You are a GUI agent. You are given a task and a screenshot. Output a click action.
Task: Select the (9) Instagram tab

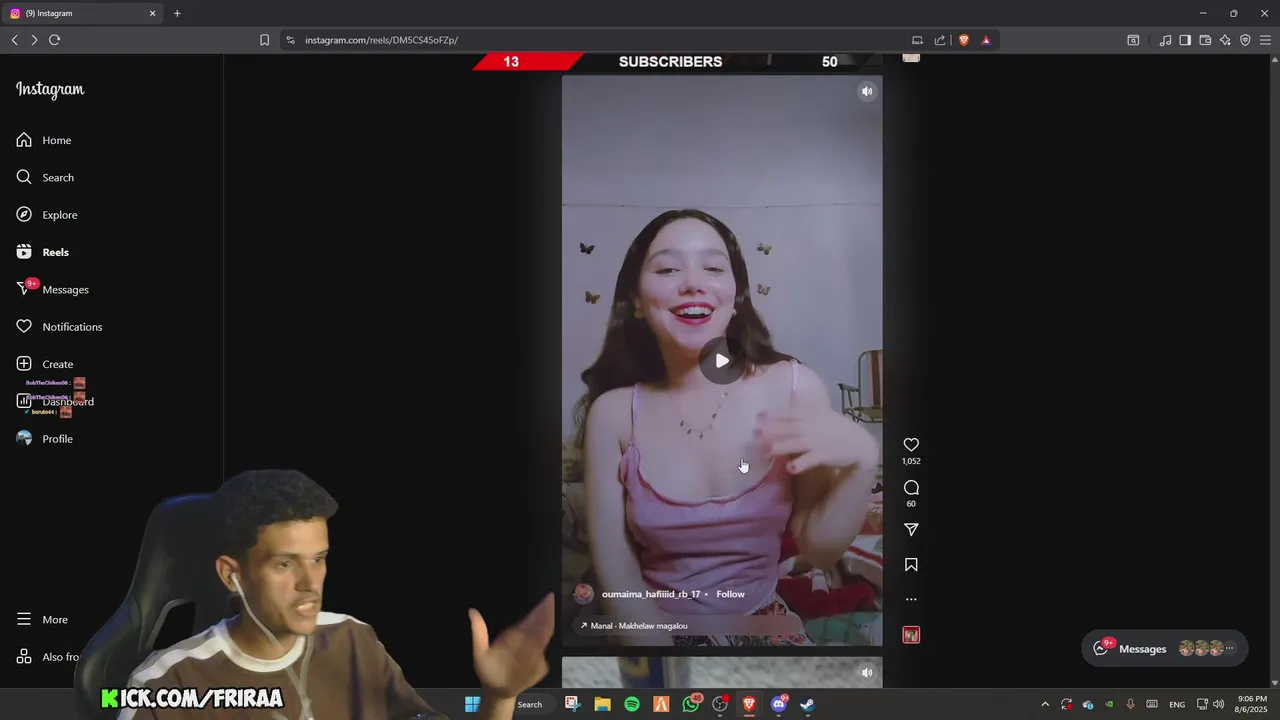(x=84, y=13)
